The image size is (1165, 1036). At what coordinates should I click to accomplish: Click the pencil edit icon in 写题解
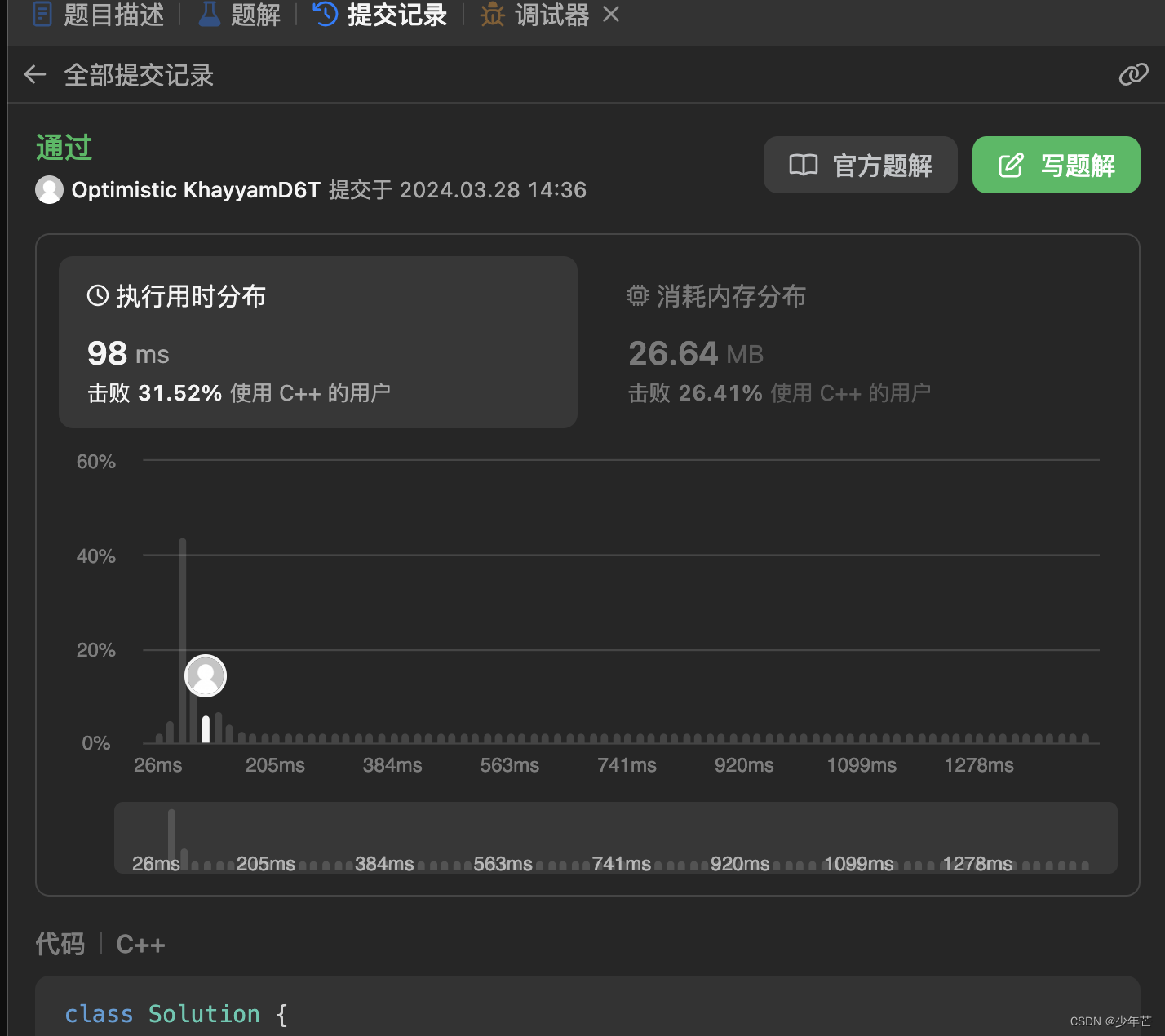1011,165
